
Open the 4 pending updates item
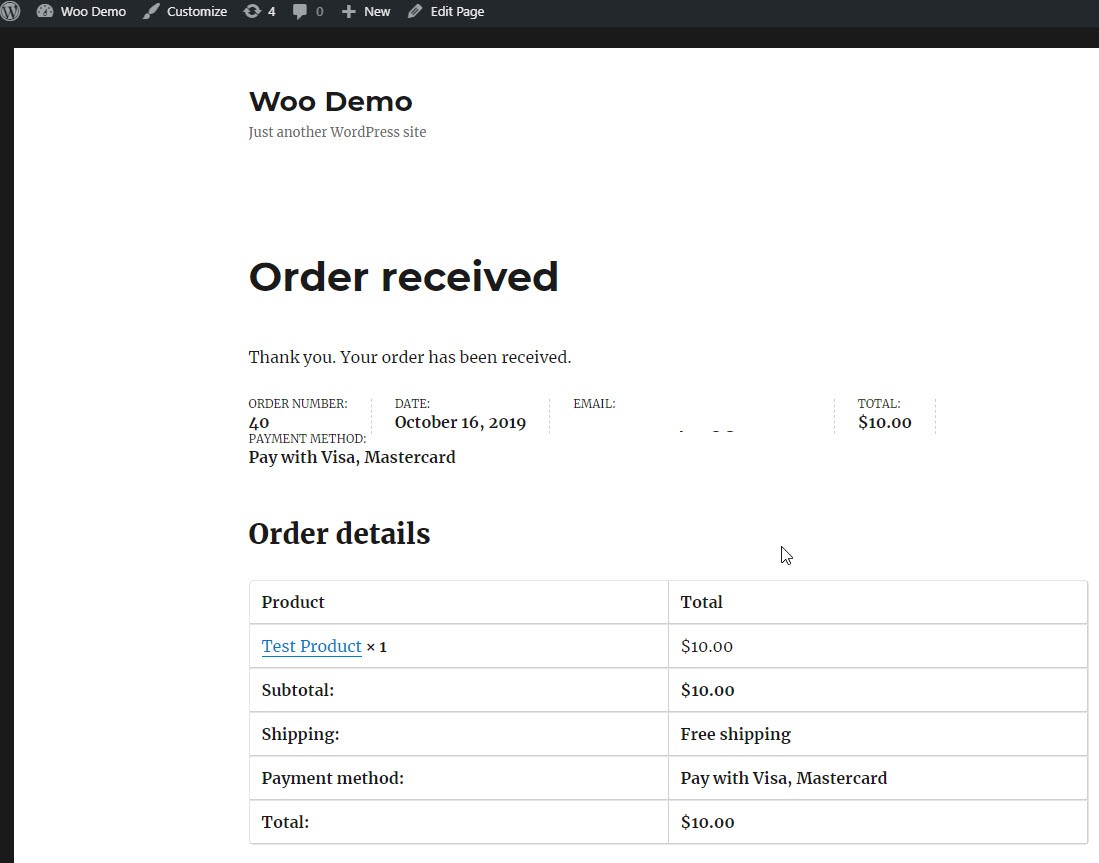point(259,11)
